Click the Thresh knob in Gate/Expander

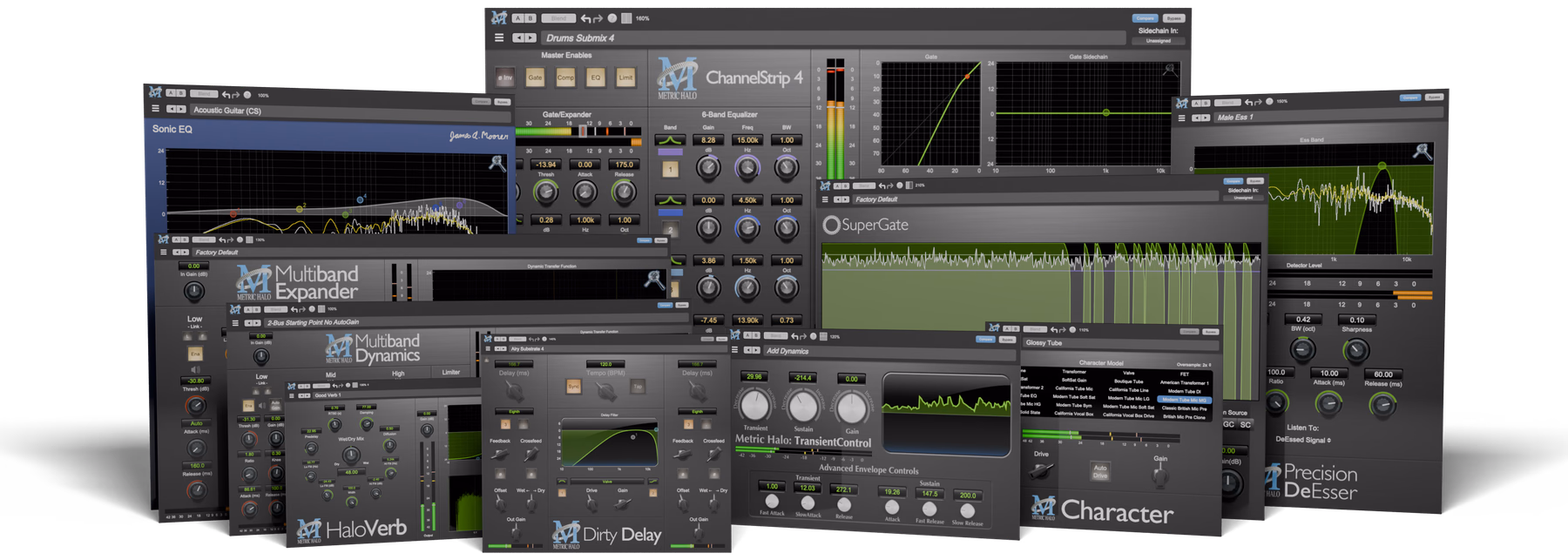pos(546,192)
